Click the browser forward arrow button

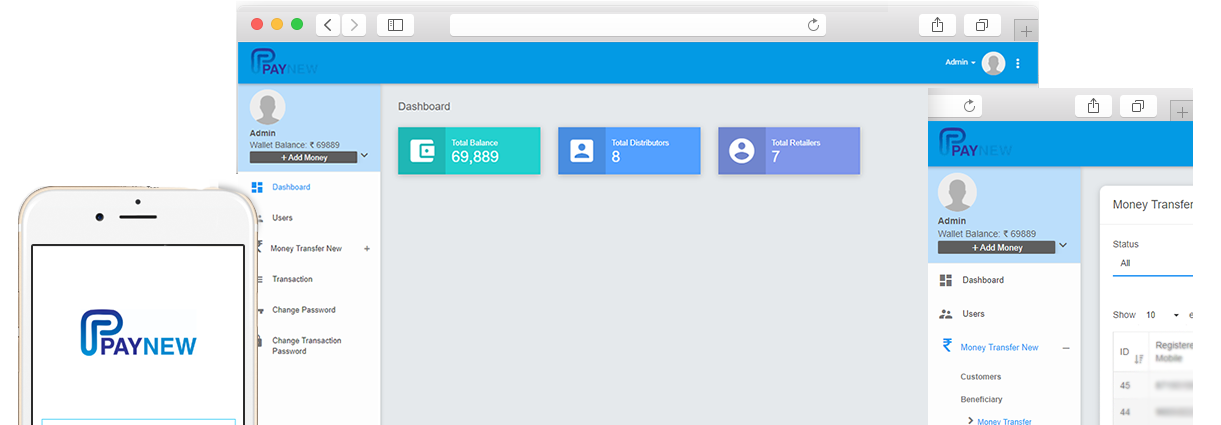point(354,25)
